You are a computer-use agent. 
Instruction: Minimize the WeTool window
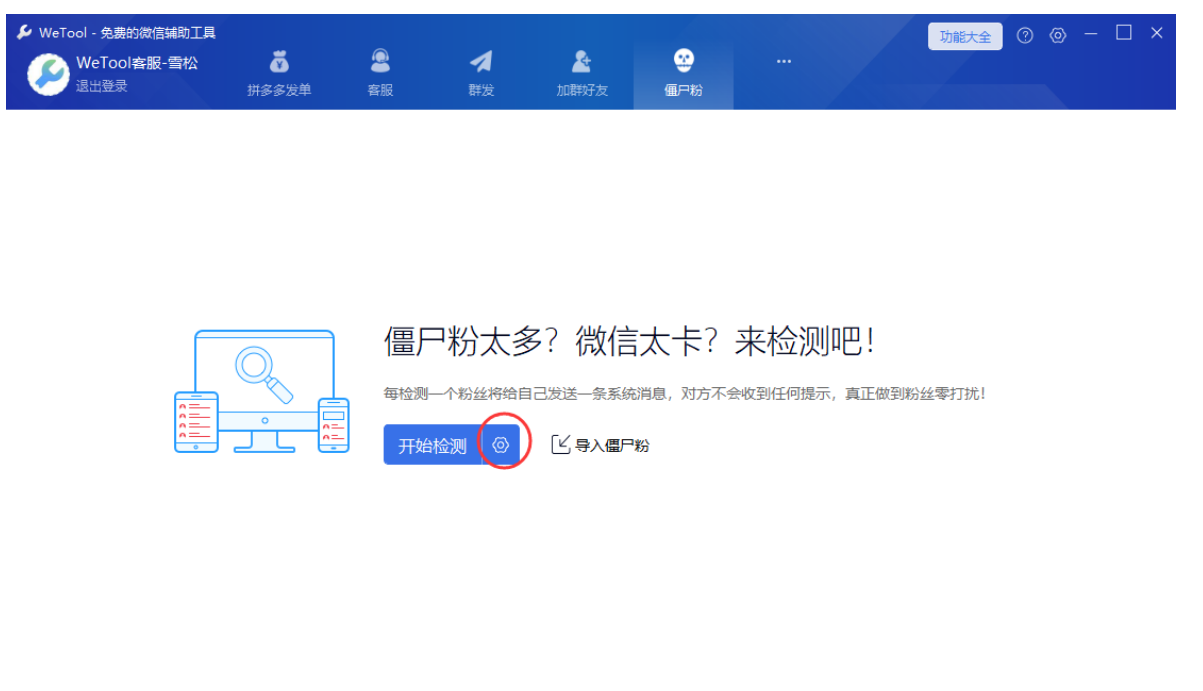[x=1091, y=34]
